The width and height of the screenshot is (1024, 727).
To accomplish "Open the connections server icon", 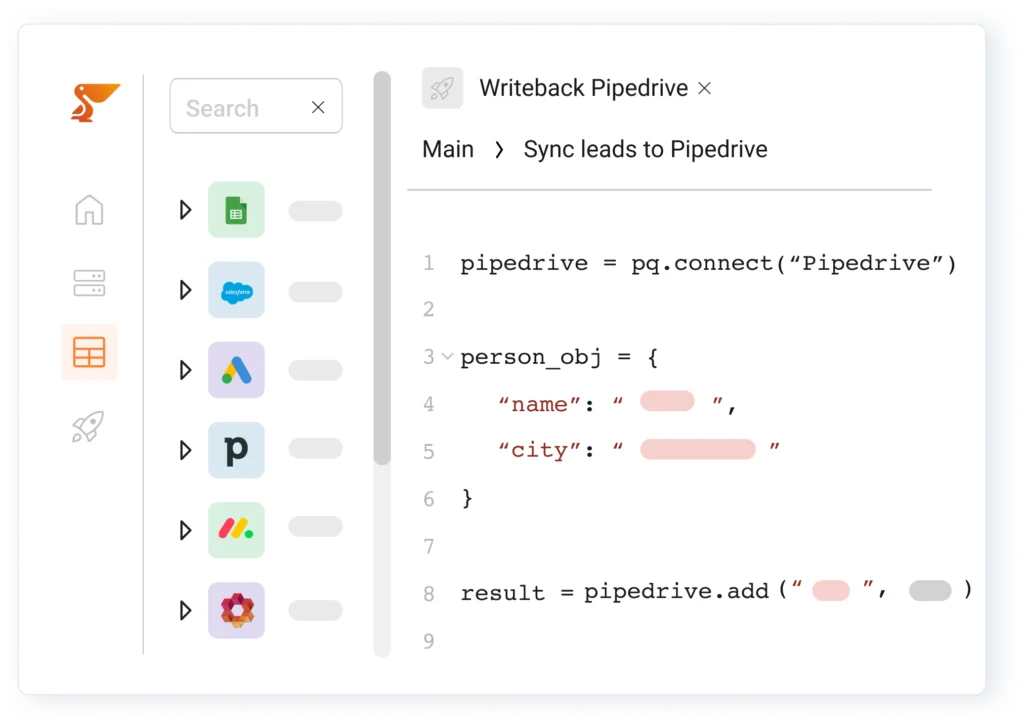I will (89, 283).
